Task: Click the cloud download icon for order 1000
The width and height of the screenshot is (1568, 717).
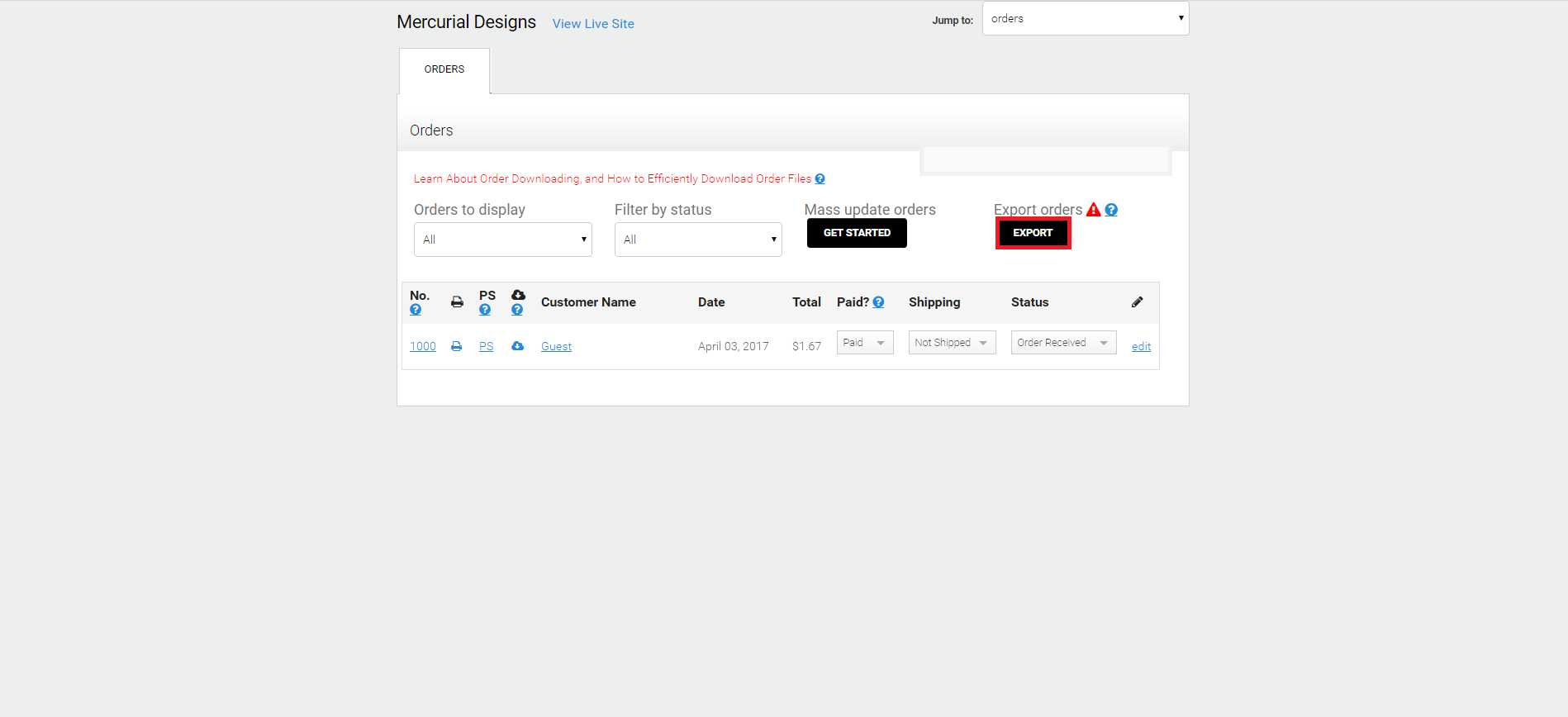Action: tap(517, 346)
